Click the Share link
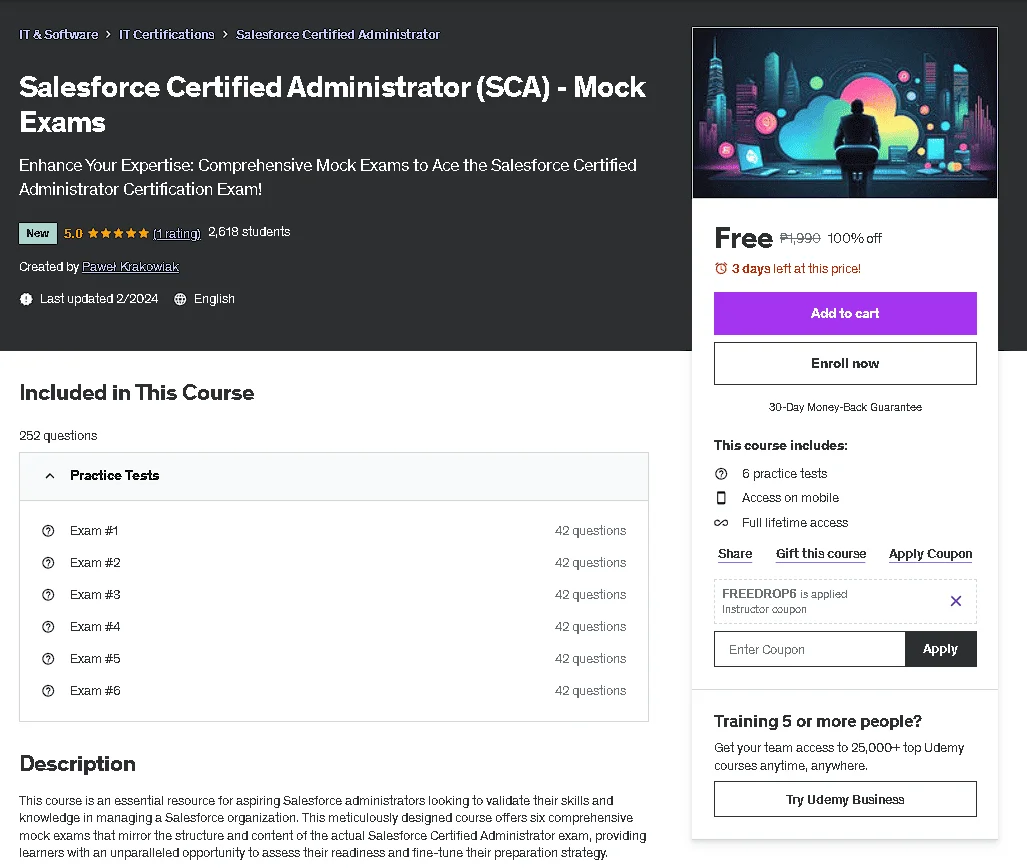The height and width of the screenshot is (868, 1027). (735, 554)
